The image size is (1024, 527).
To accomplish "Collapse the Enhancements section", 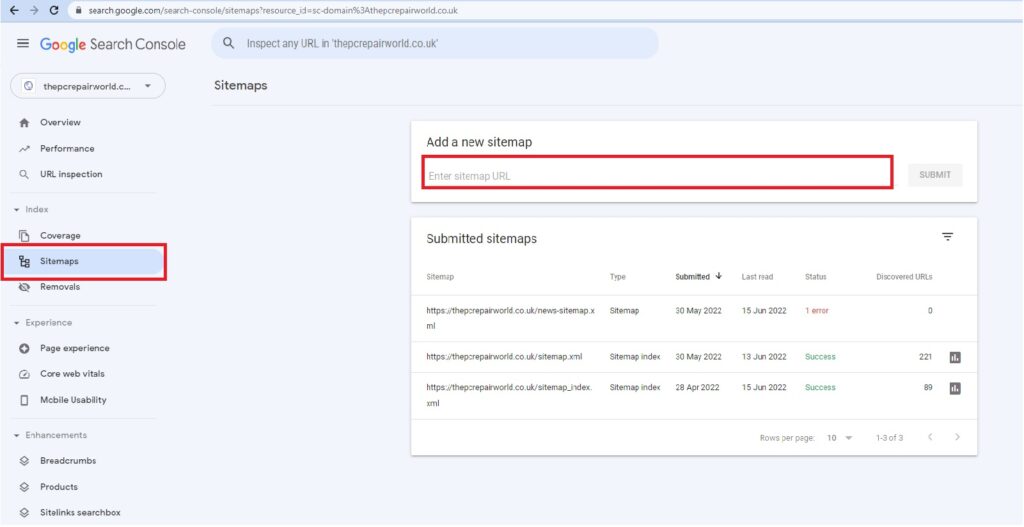I will (17, 436).
